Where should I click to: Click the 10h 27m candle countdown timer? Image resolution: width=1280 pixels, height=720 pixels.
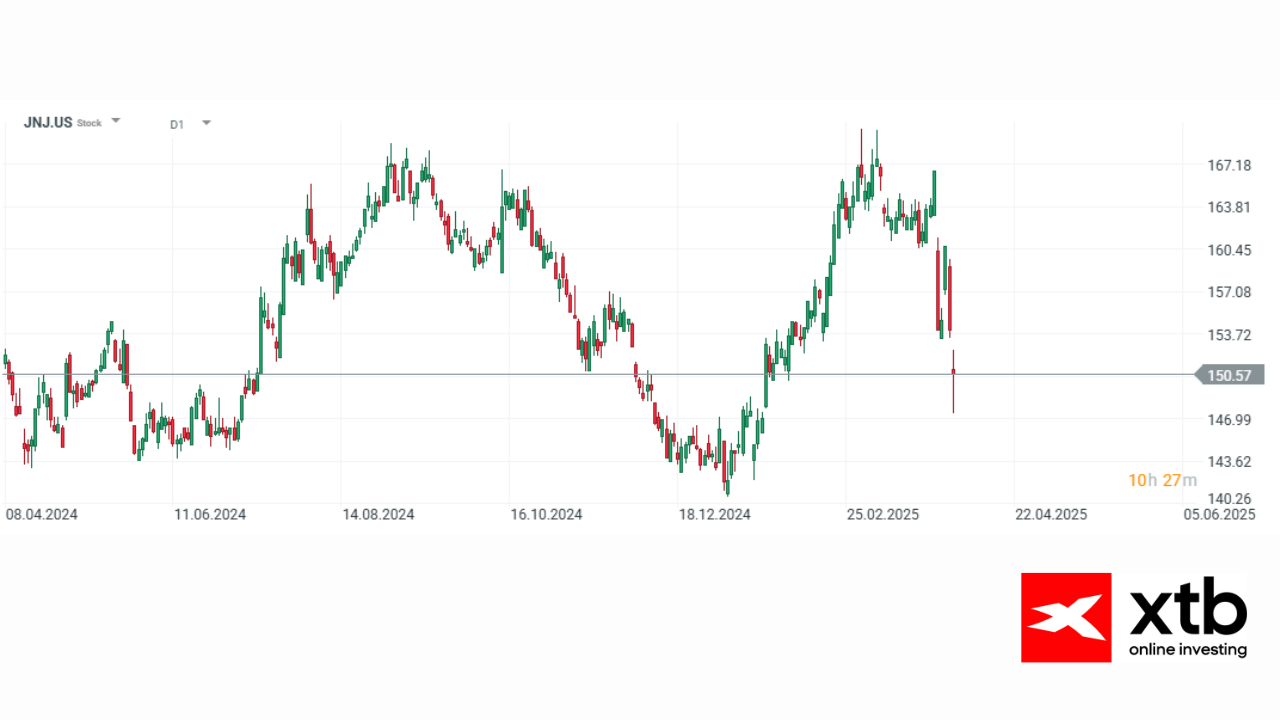click(x=1162, y=480)
